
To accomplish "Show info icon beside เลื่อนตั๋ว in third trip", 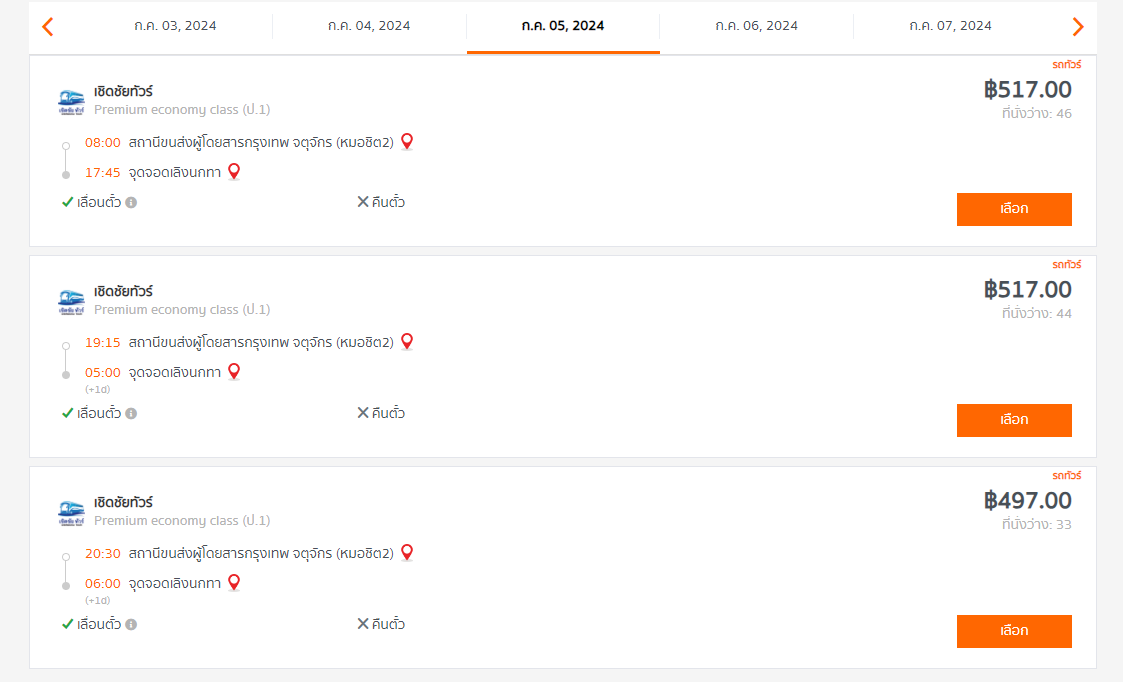I will point(131,625).
